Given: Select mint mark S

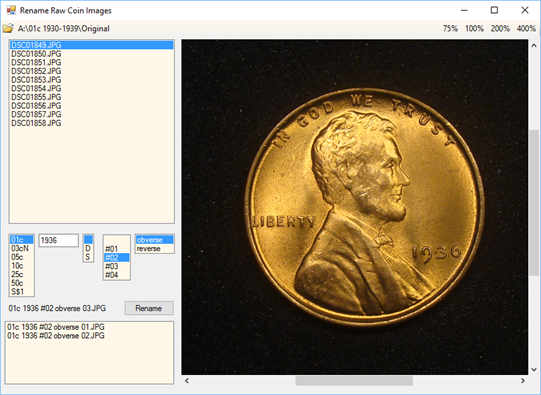Looking at the screenshot, I should (88, 257).
